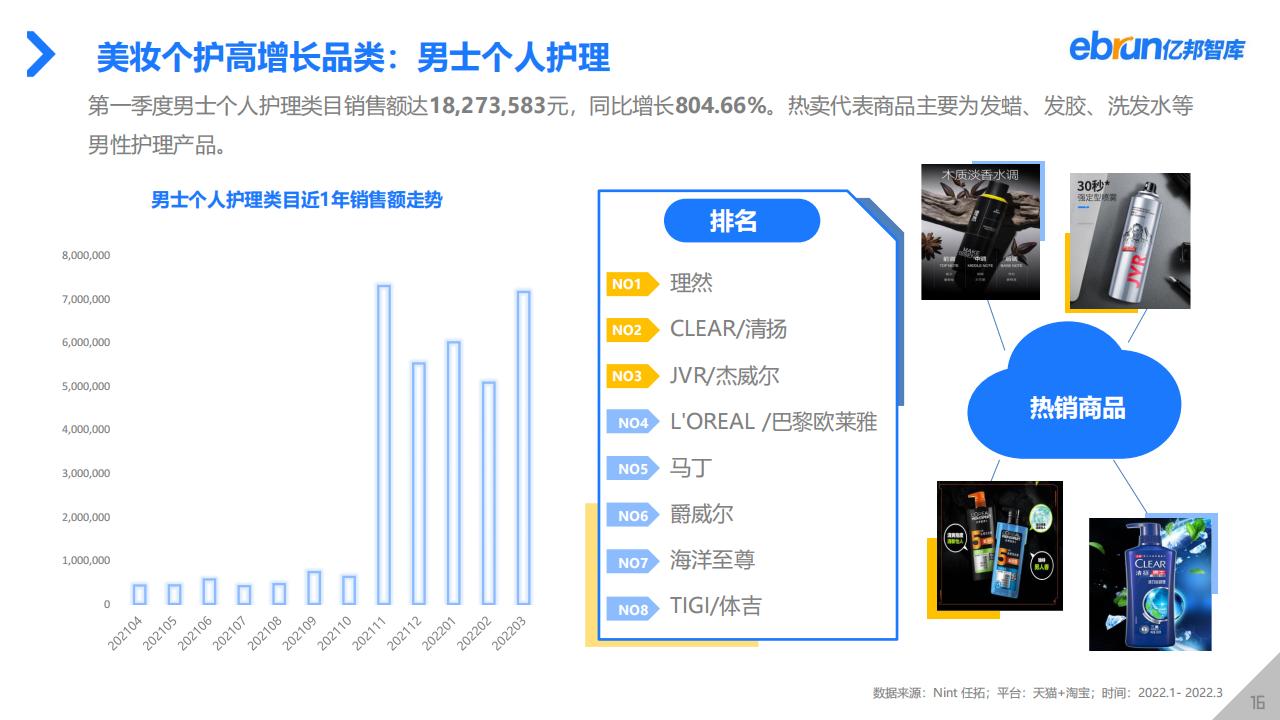Click the 2,000,000 y-axis label
The height and width of the screenshot is (720, 1280).
[x=86, y=517]
